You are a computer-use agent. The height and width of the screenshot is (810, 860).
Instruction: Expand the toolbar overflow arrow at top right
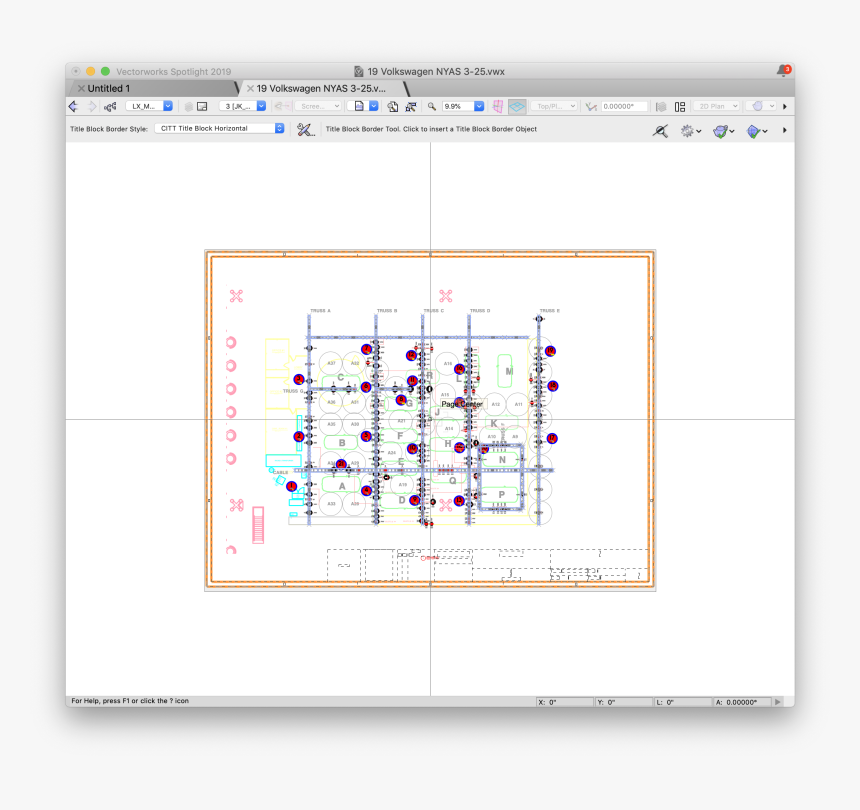click(x=784, y=106)
